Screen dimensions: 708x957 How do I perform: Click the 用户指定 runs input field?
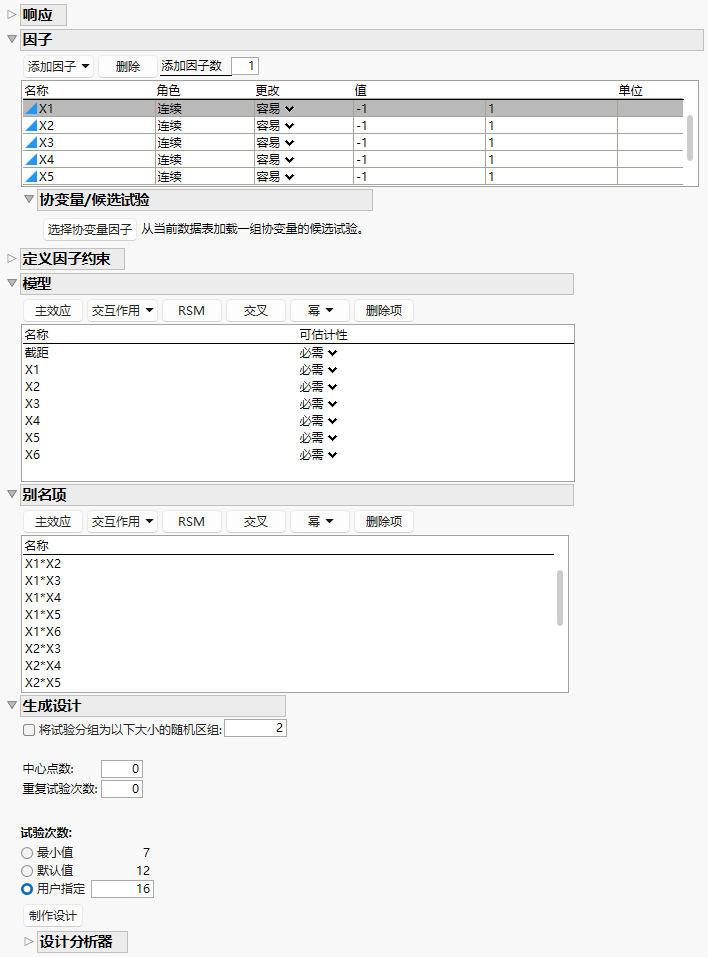(123, 889)
